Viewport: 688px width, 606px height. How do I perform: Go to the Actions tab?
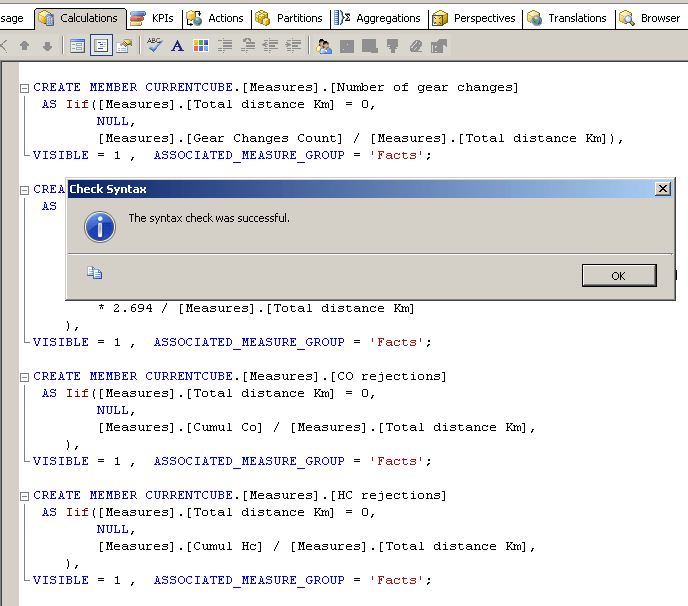pyautogui.click(x=215, y=18)
